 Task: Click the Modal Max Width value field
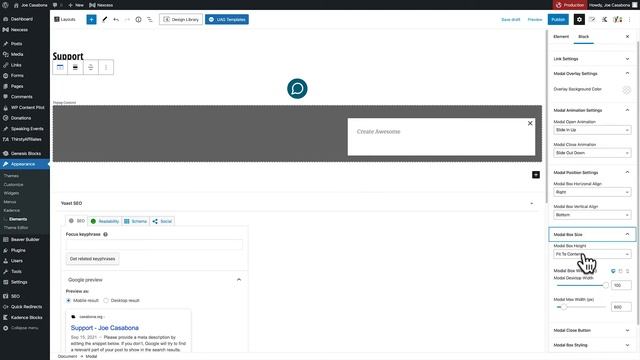621,307
